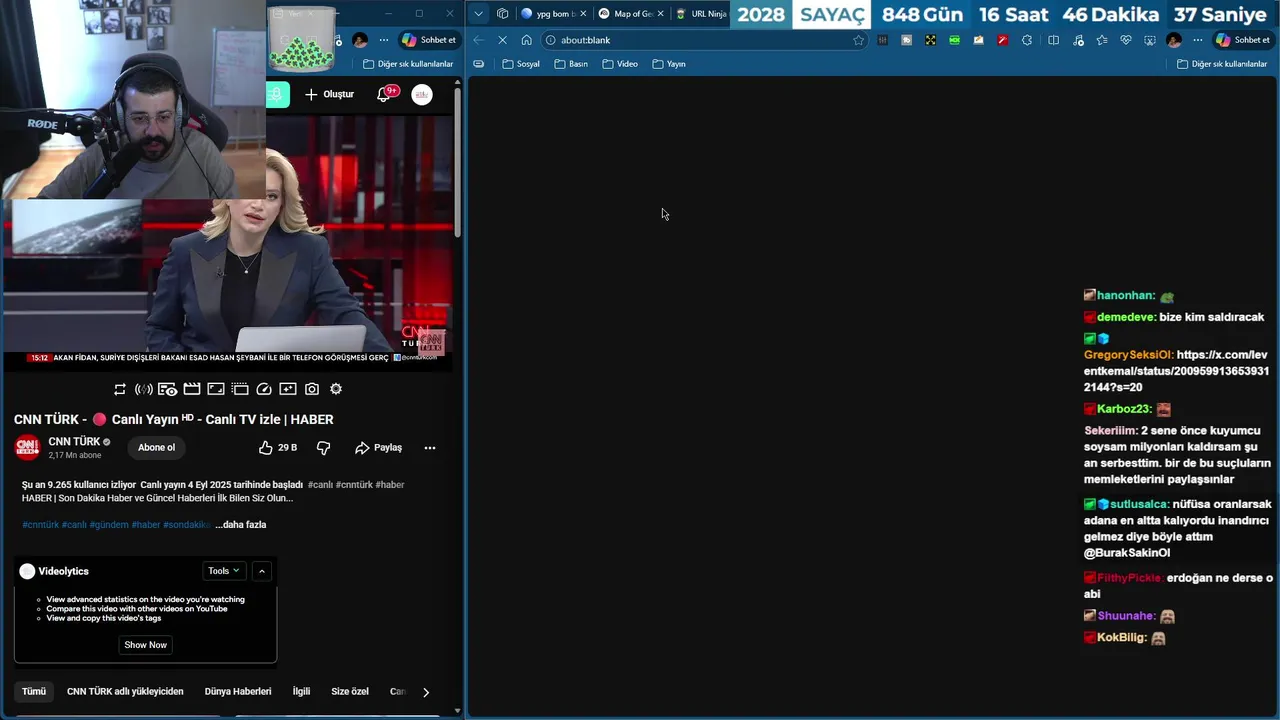Click the clapperboard icon below the video

coord(192,389)
